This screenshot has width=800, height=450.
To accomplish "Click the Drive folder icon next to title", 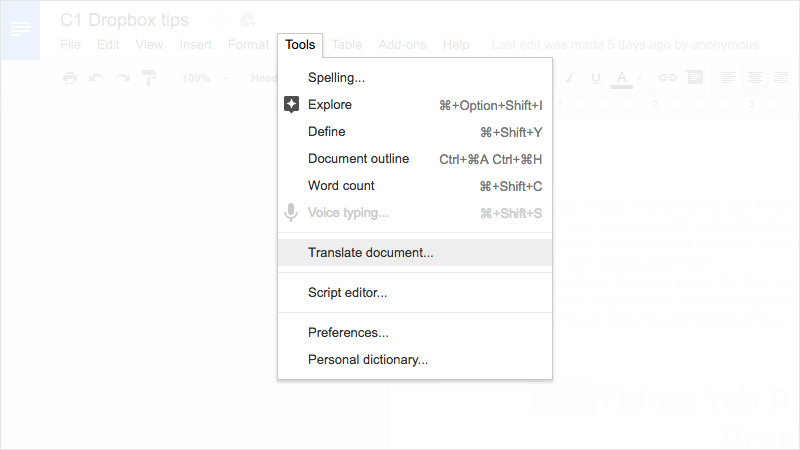I will 247,20.
